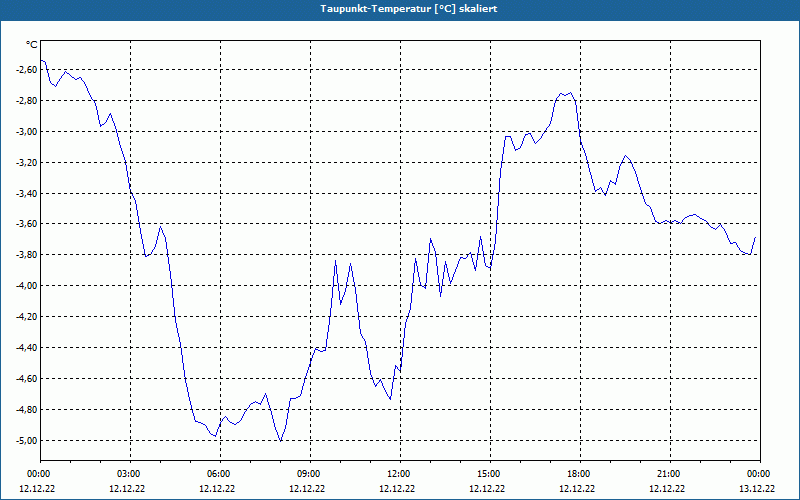
Task: Click the -4,00 y-axis label
Action: (27, 285)
